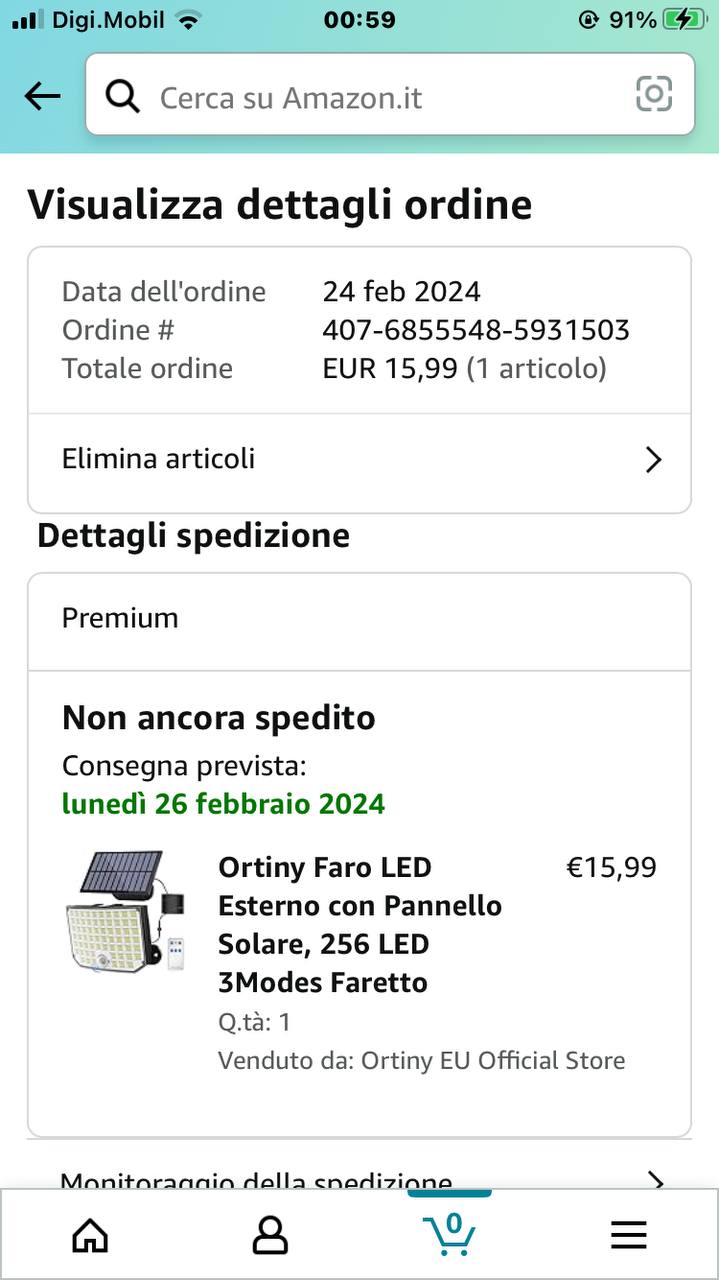Tap the Wi-Fi status icon

[x=186, y=20]
